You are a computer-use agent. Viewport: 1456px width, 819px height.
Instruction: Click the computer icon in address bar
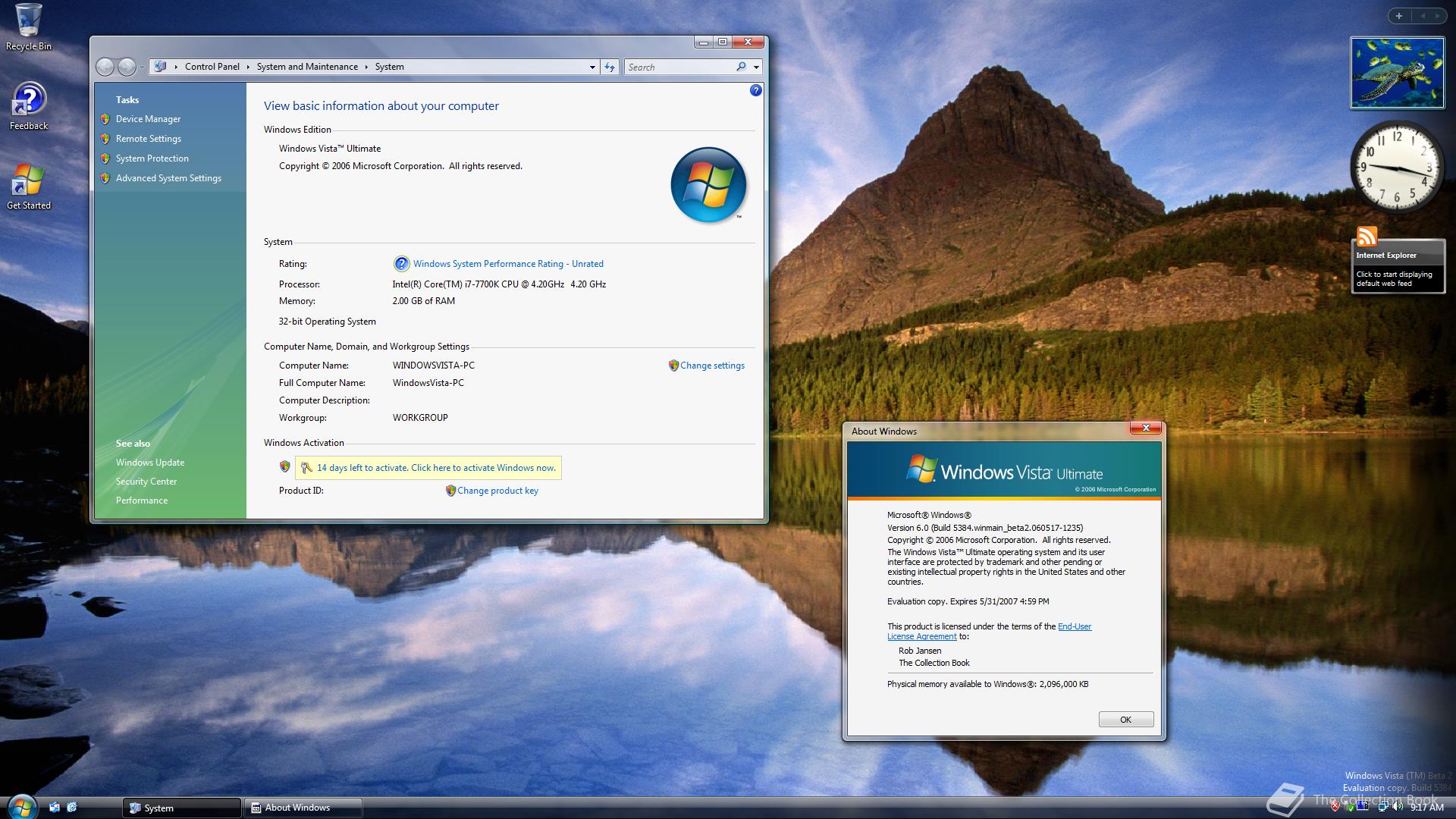pos(160,67)
